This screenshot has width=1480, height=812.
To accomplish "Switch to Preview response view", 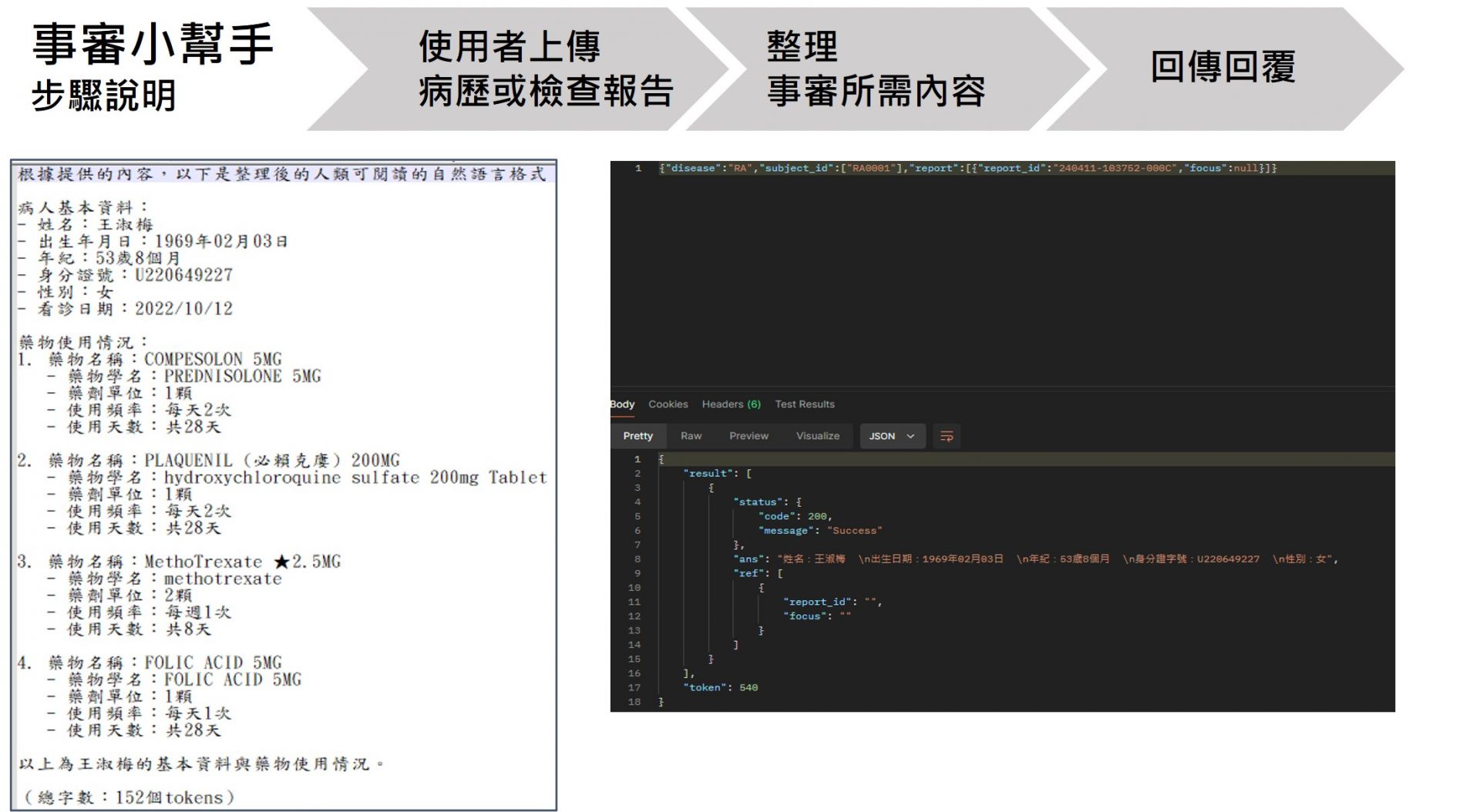I will tap(748, 436).
